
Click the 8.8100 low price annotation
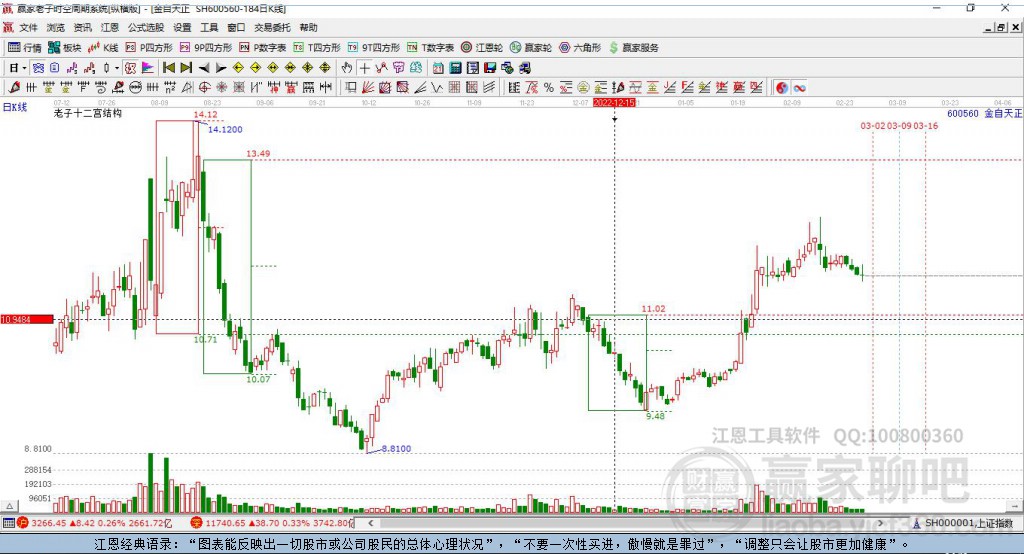tap(396, 449)
